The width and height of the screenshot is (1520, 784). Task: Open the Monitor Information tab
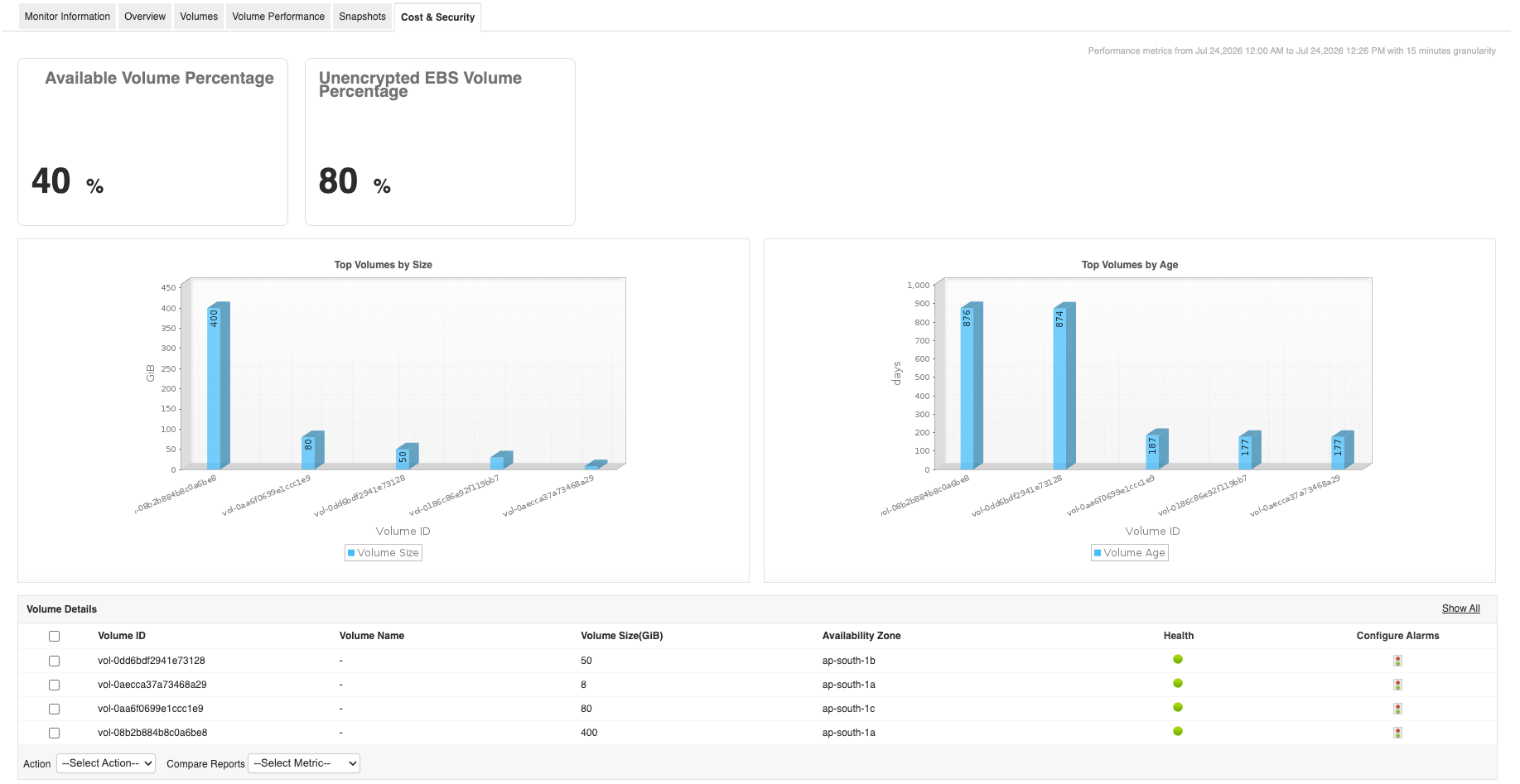(67, 17)
